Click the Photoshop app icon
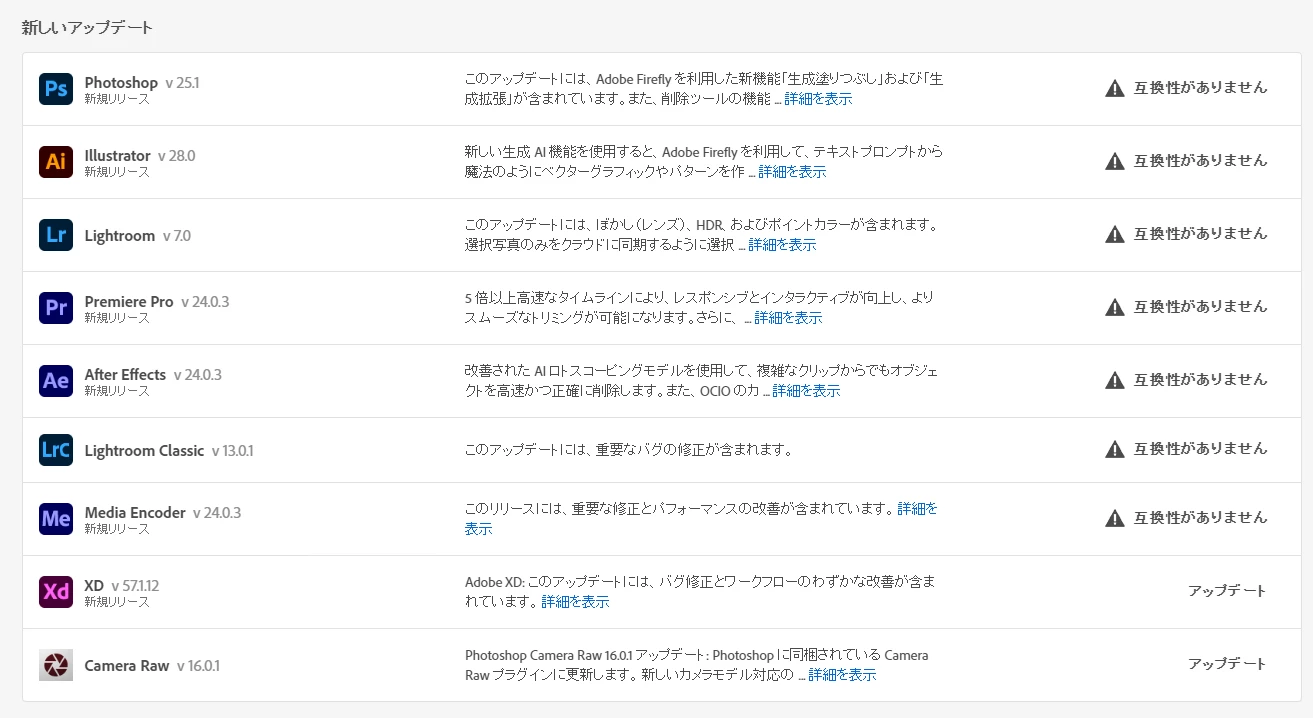The height and width of the screenshot is (718, 1313). 56,89
